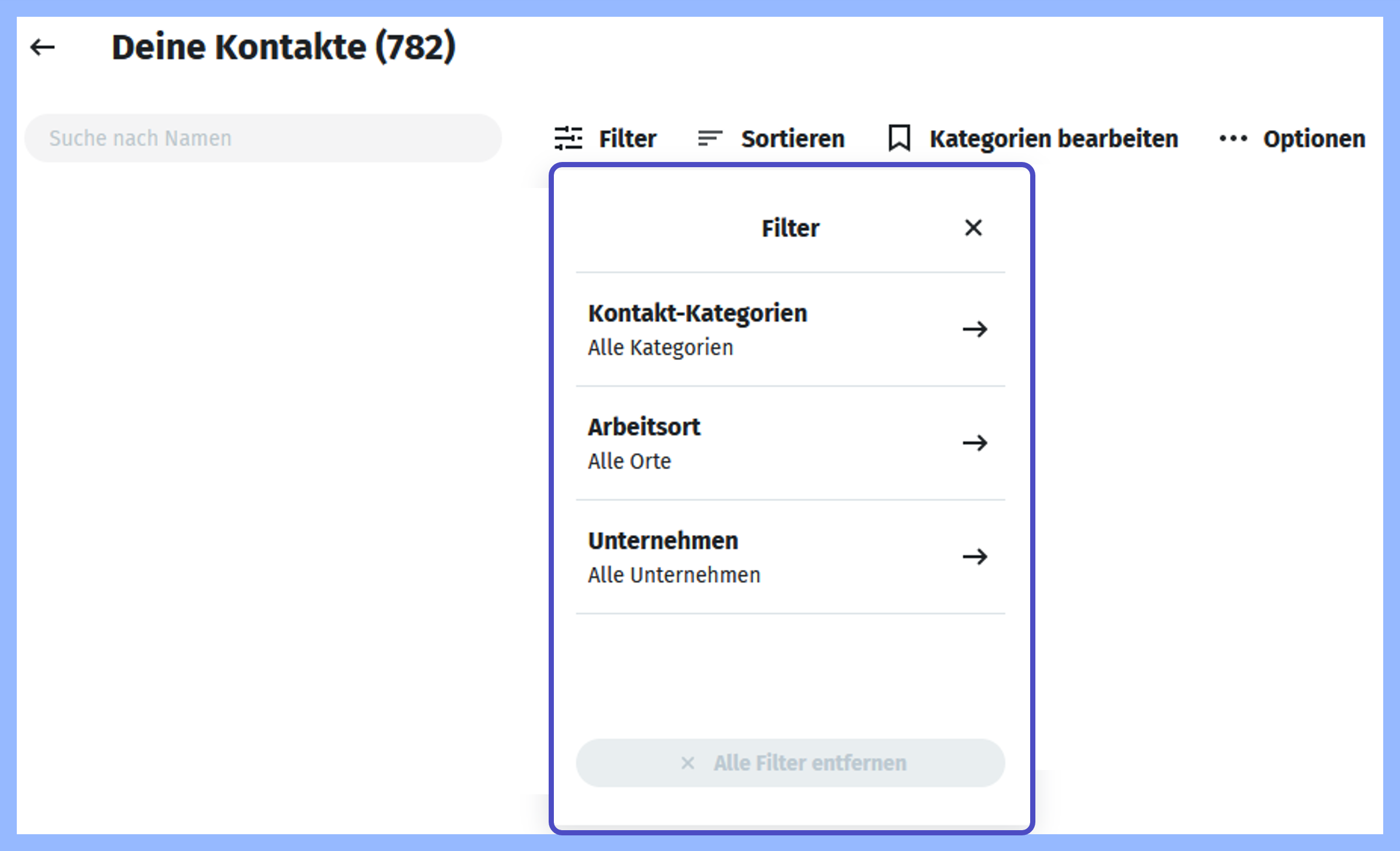
Task: Click the Sortieren sort icon
Action: coord(709,138)
